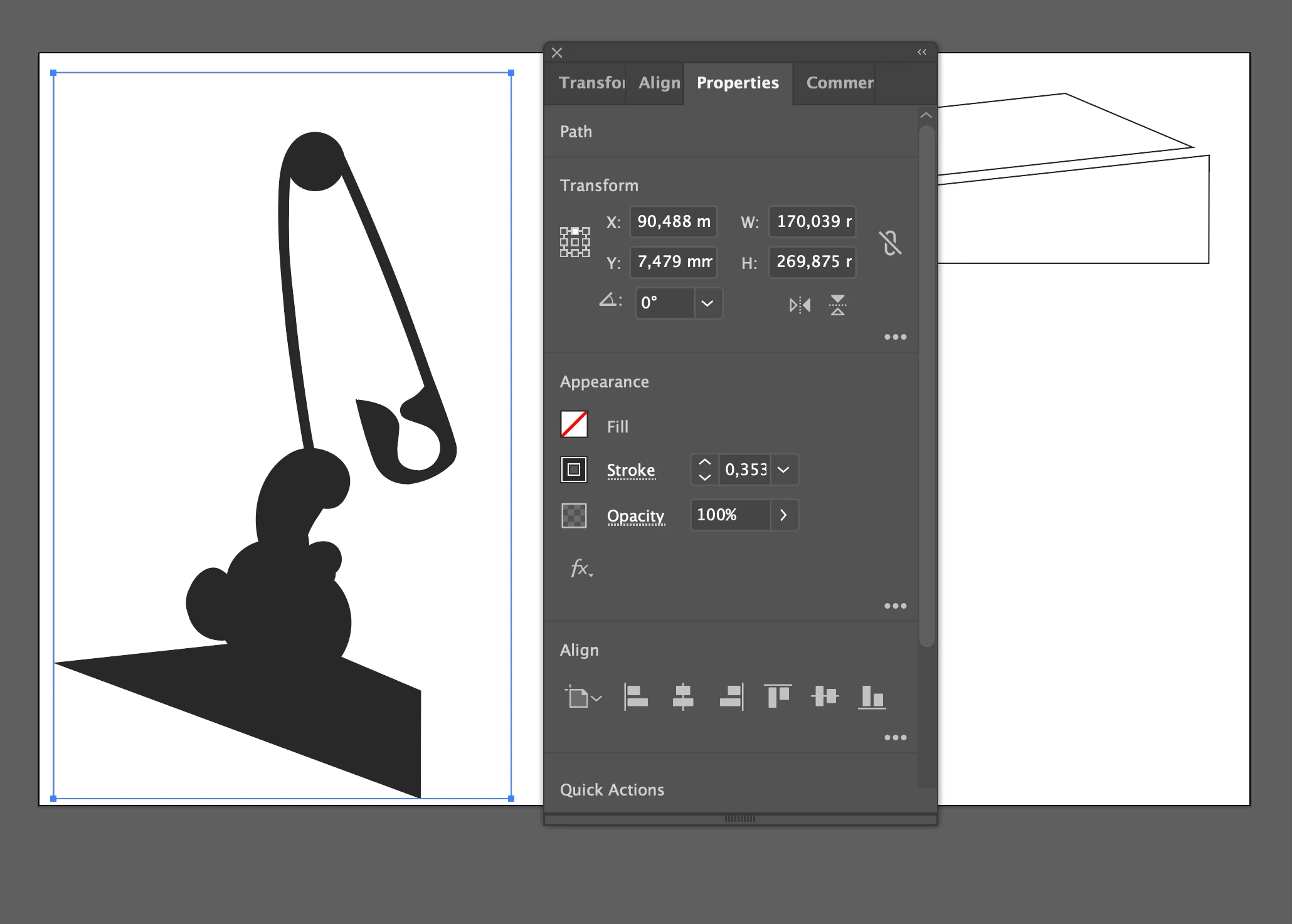Click Horizontal Align Right icon

(731, 696)
